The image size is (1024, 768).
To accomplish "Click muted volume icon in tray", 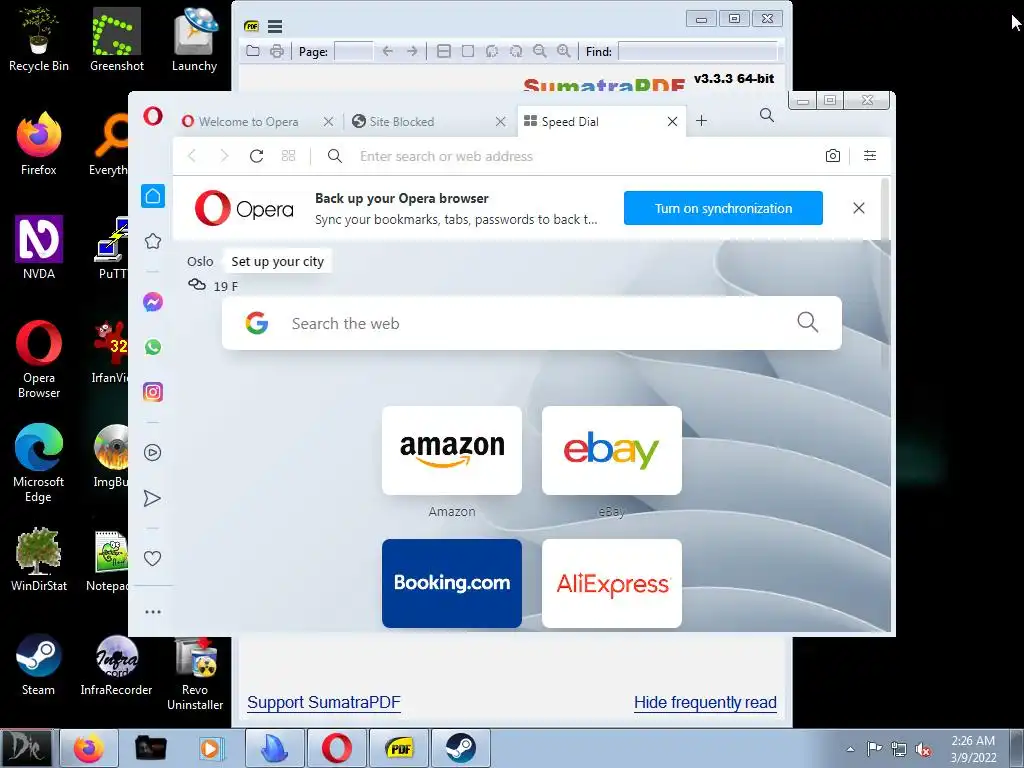I will (x=923, y=749).
